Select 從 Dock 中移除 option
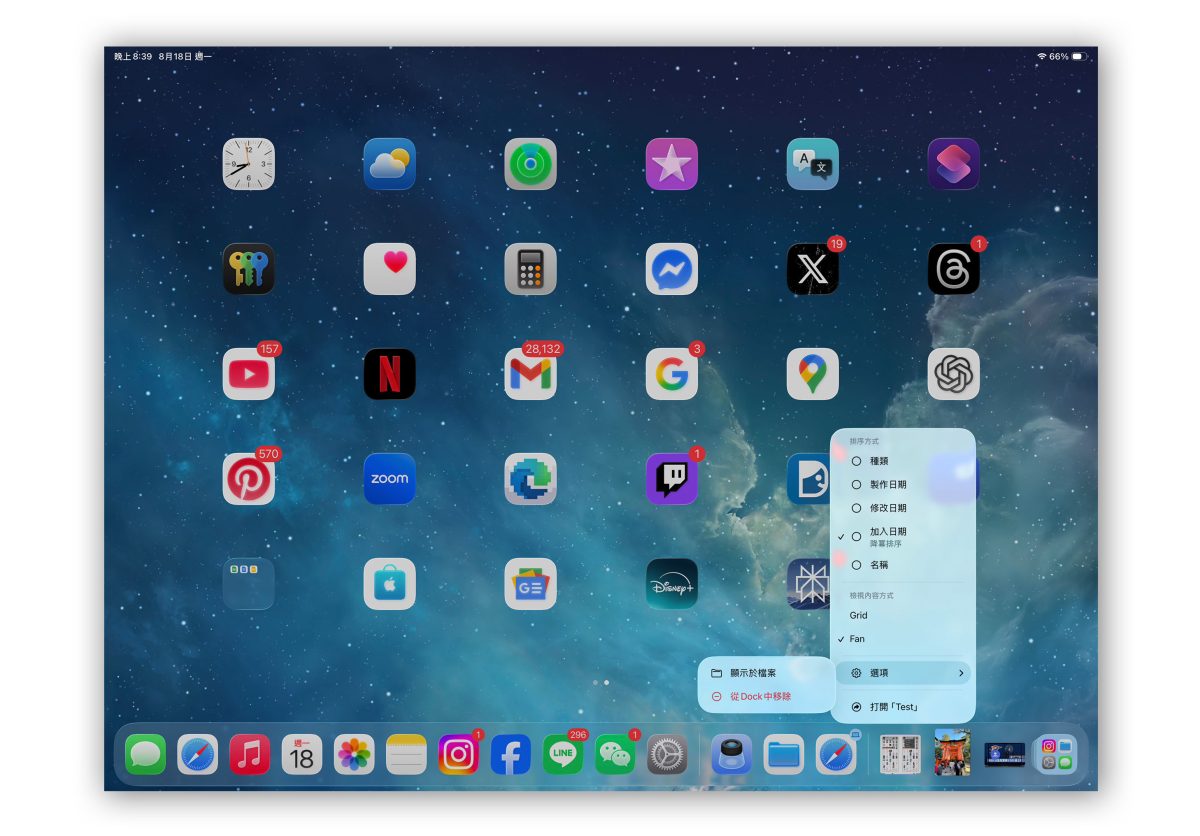This screenshot has height=836, width=1200. click(x=766, y=696)
